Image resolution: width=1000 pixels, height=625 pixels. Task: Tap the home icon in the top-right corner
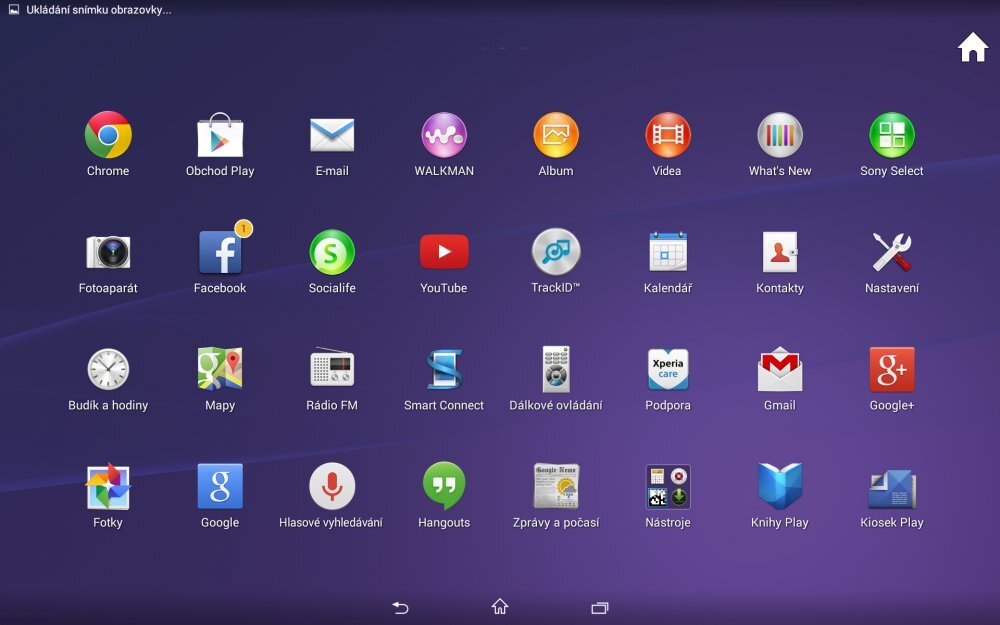click(x=971, y=46)
